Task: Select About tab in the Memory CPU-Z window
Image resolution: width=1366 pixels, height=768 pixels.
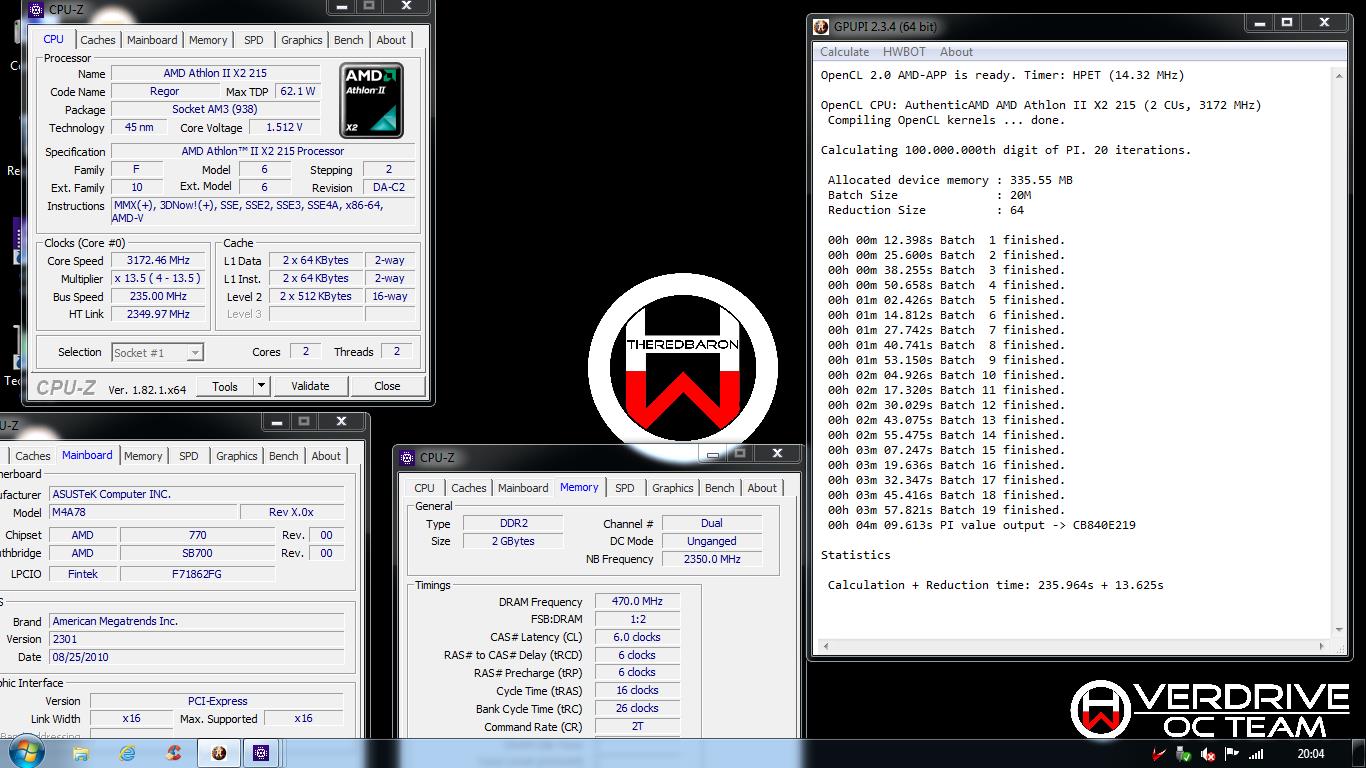Action: (x=762, y=488)
